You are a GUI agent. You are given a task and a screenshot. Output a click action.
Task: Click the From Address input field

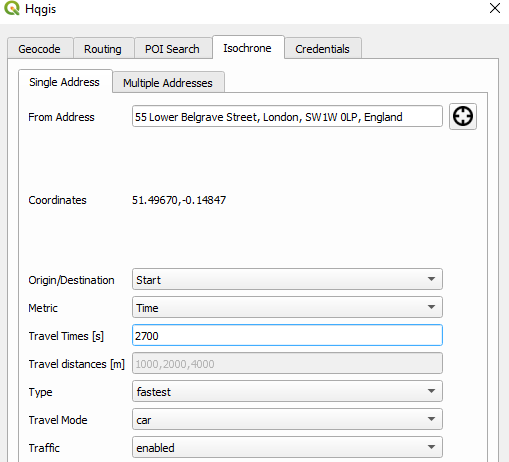click(x=287, y=116)
